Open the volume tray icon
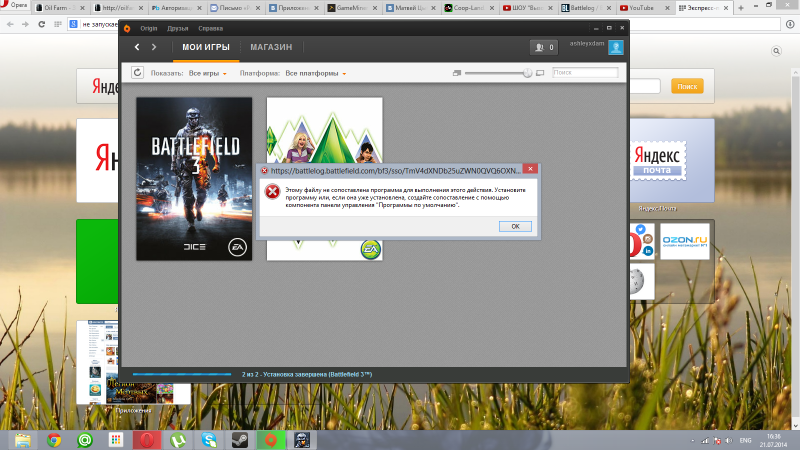800x450 pixels. [728, 440]
